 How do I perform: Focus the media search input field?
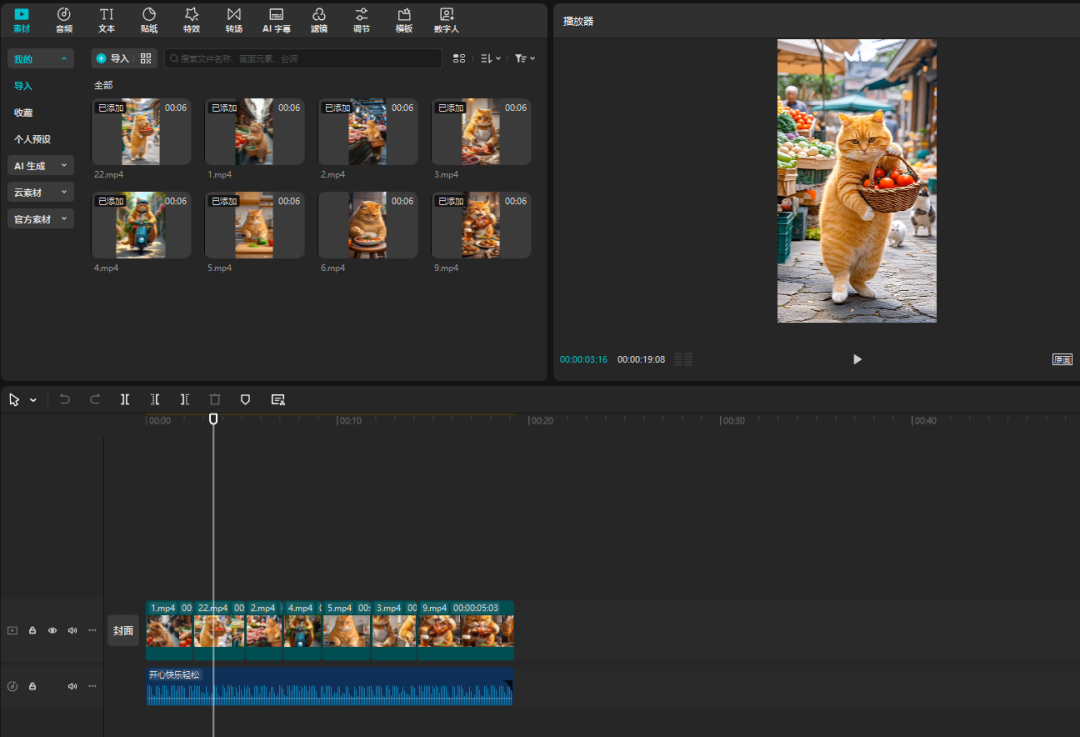tap(303, 59)
